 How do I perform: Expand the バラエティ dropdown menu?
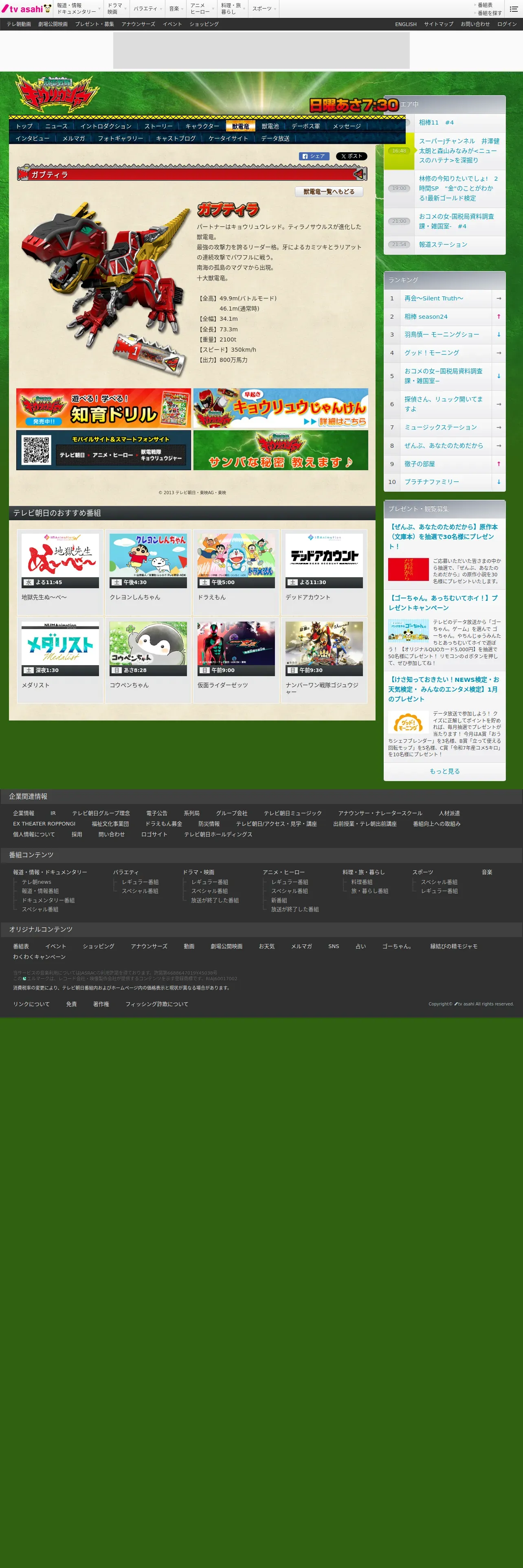[x=147, y=9]
